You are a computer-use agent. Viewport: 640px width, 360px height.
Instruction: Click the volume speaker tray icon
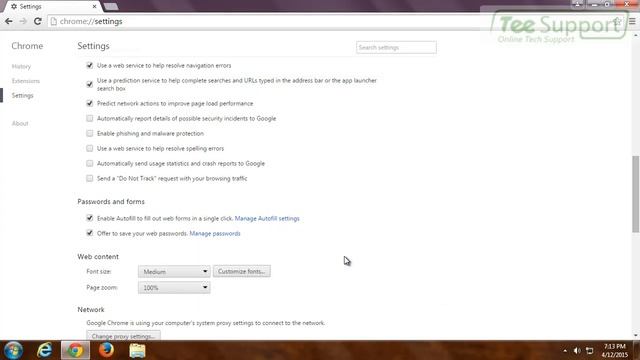pos(577,351)
